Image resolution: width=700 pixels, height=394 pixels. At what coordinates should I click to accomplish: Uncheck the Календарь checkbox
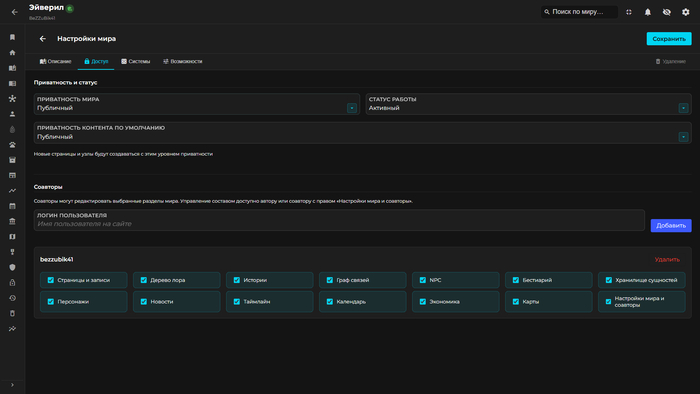click(x=329, y=302)
